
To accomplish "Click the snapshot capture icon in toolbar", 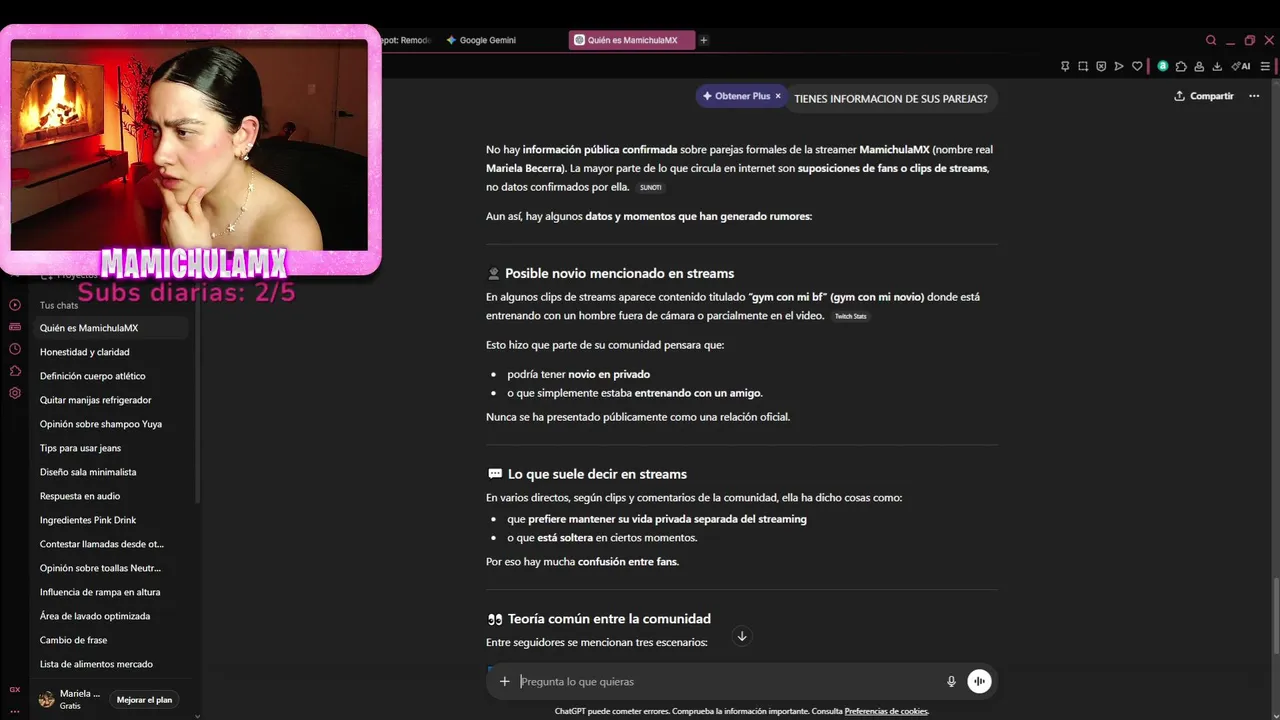I will coord(1083,66).
